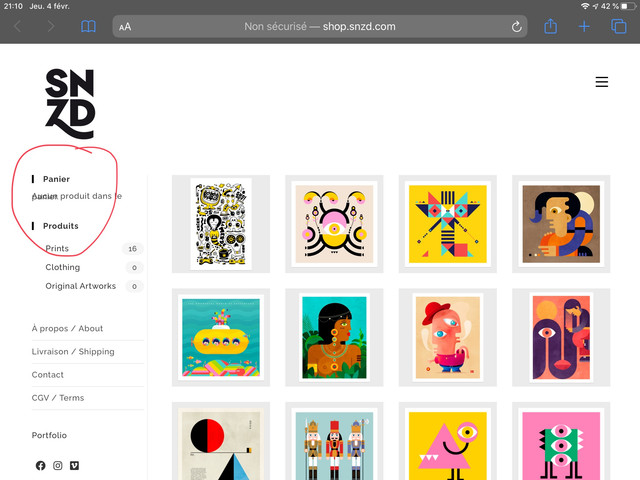This screenshot has width=640, height=480.
Task: Open the Contact page
Action: (47, 375)
